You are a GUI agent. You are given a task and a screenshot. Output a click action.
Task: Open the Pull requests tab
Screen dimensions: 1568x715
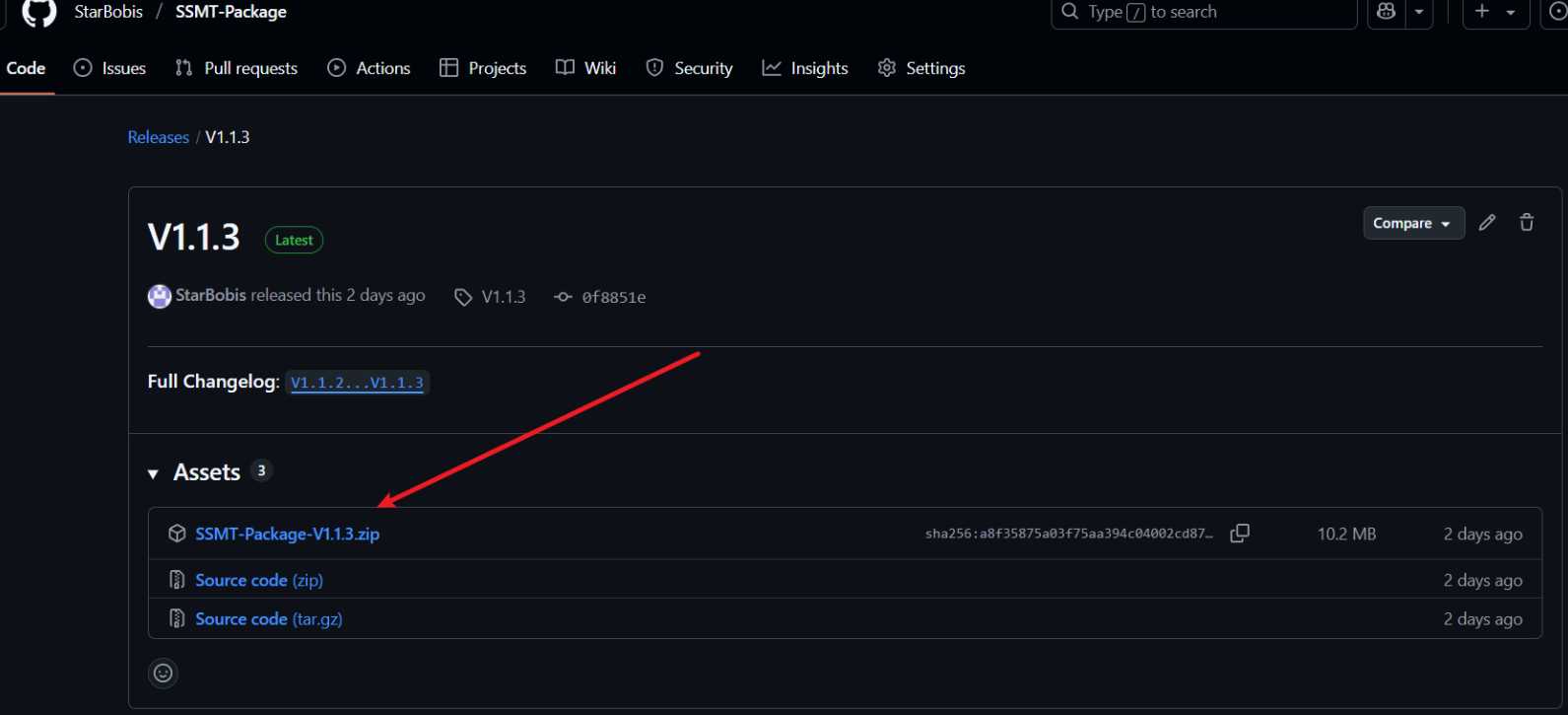pyautogui.click(x=237, y=68)
